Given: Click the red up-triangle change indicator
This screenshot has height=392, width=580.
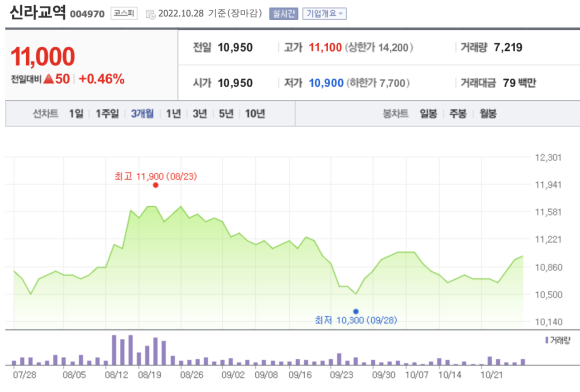Looking at the screenshot, I should (x=48, y=79).
